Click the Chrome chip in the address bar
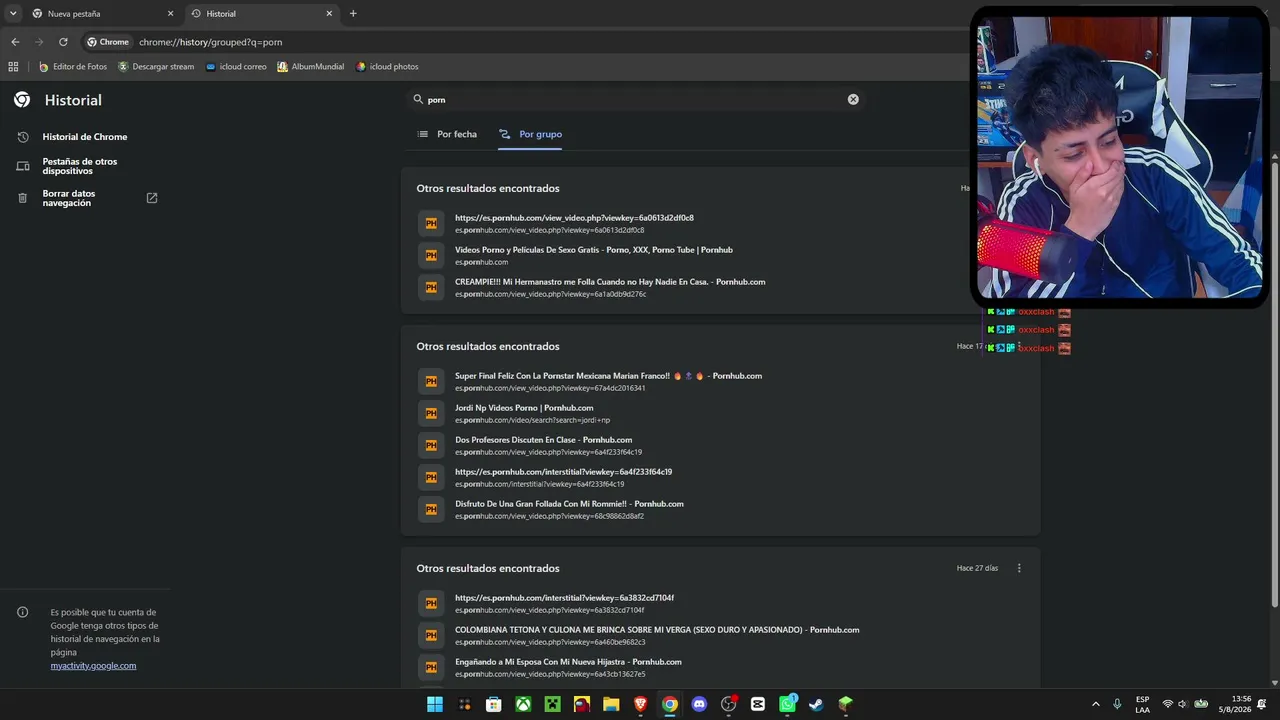Screen dimensions: 1280x720 tap(108, 42)
